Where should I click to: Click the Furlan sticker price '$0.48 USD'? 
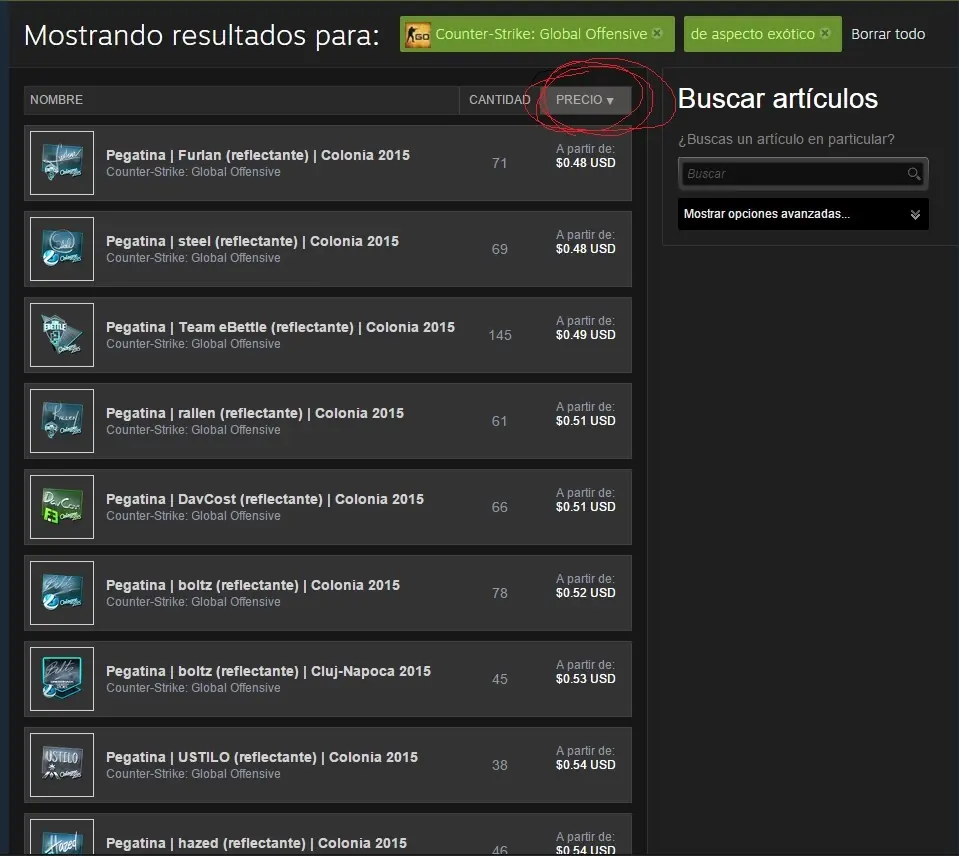[x=585, y=163]
